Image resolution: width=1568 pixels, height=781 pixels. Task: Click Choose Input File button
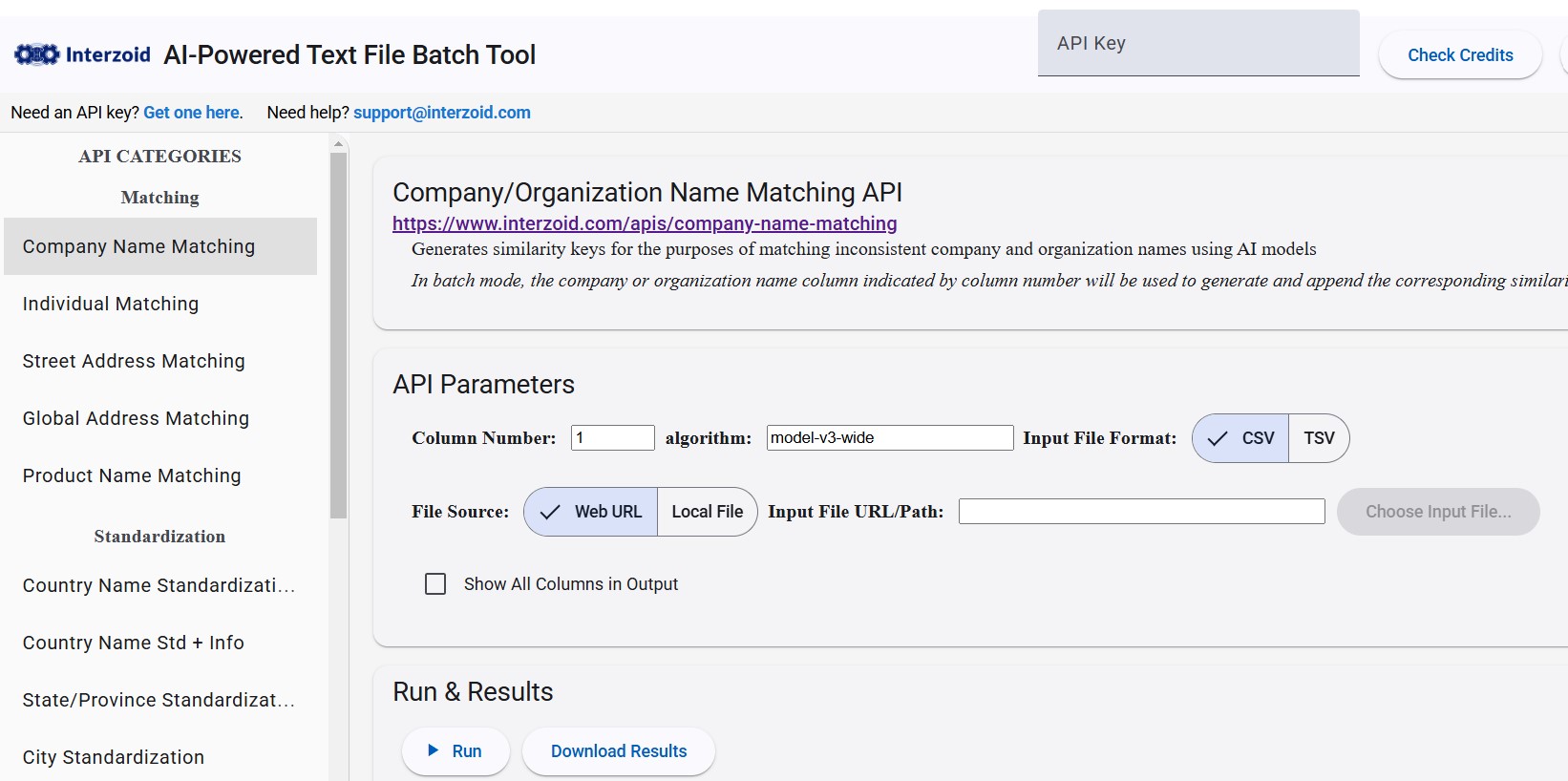(1438, 512)
